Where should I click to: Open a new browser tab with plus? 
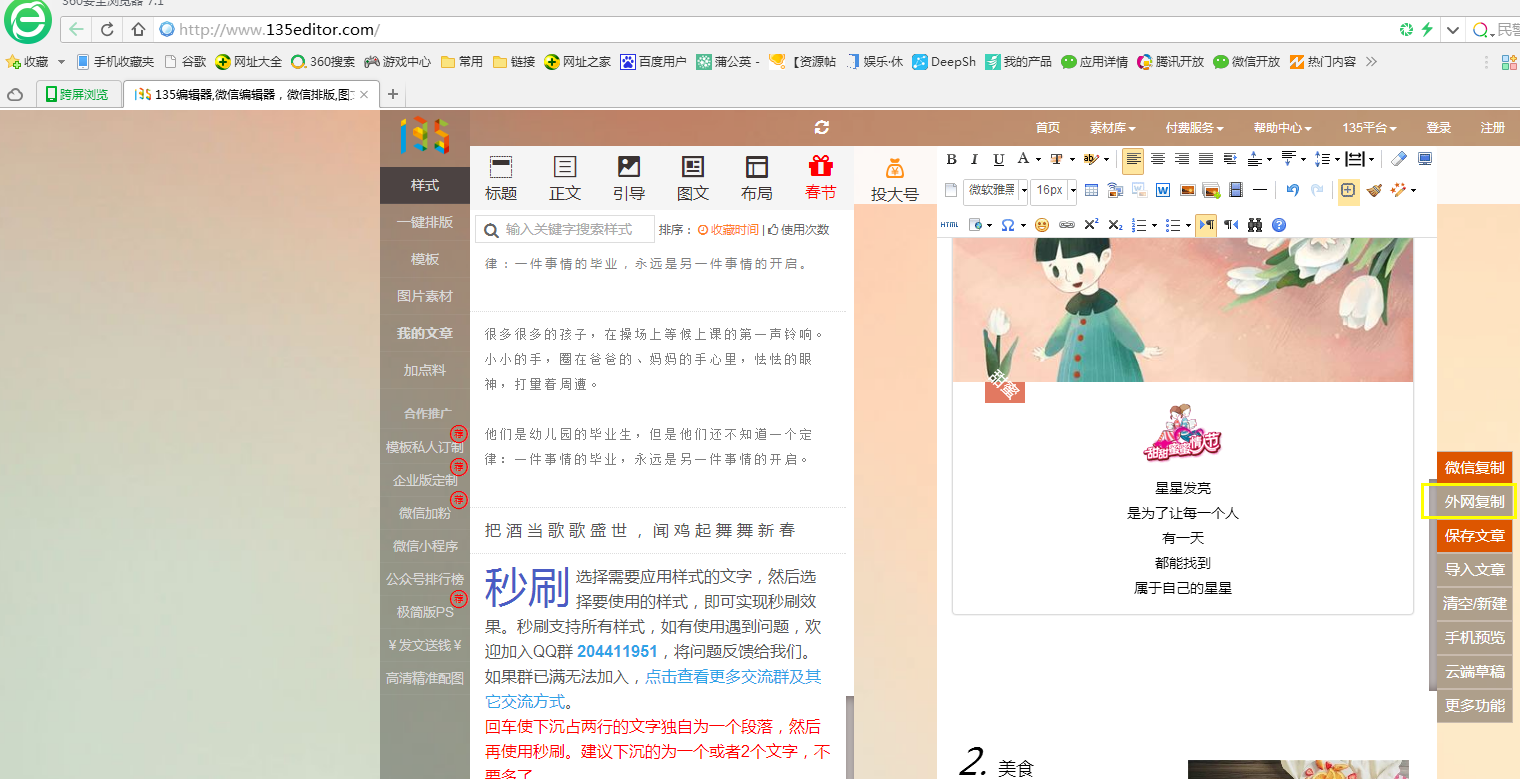[393, 95]
